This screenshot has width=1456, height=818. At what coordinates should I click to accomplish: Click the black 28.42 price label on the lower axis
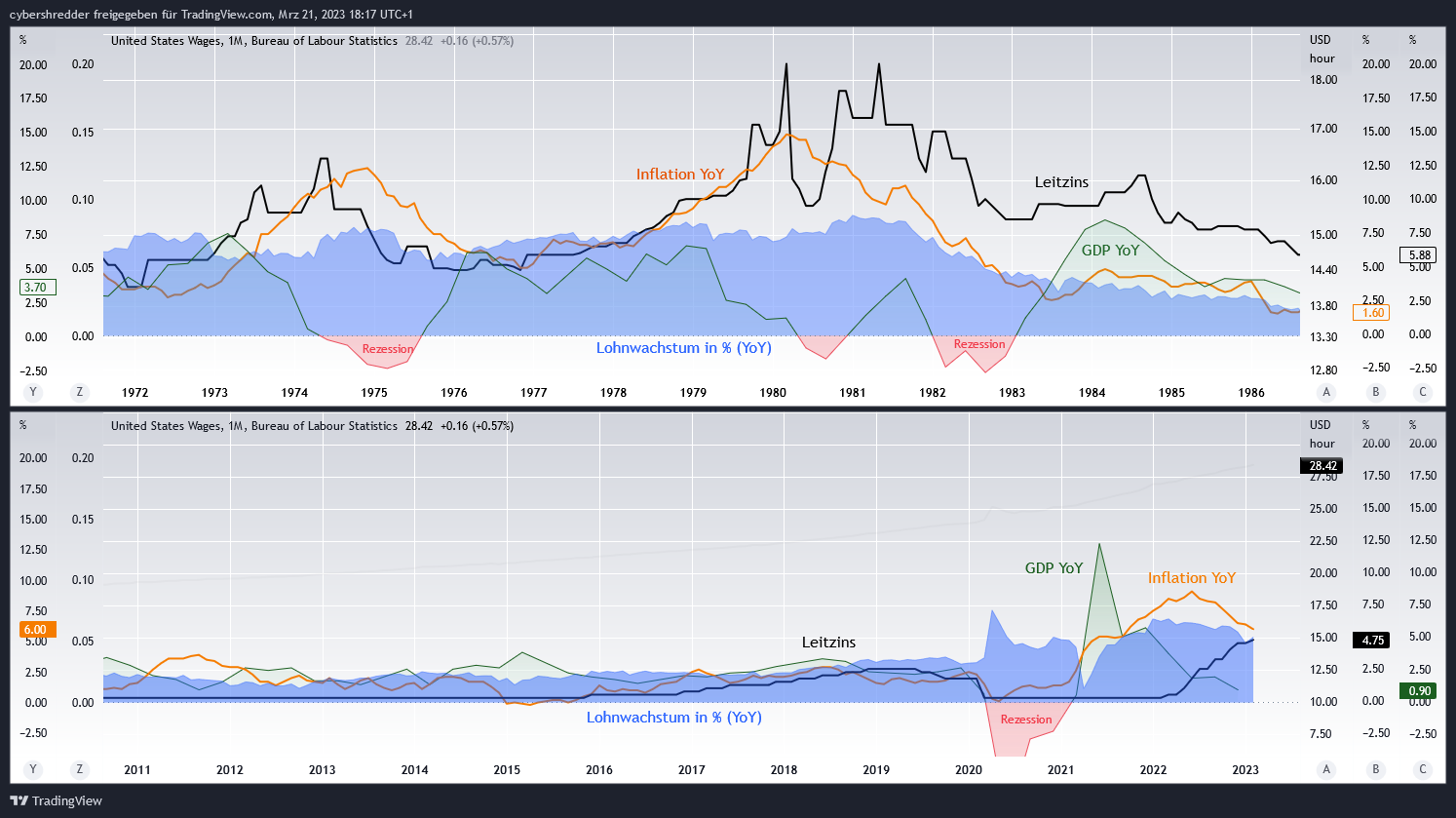click(x=1322, y=466)
